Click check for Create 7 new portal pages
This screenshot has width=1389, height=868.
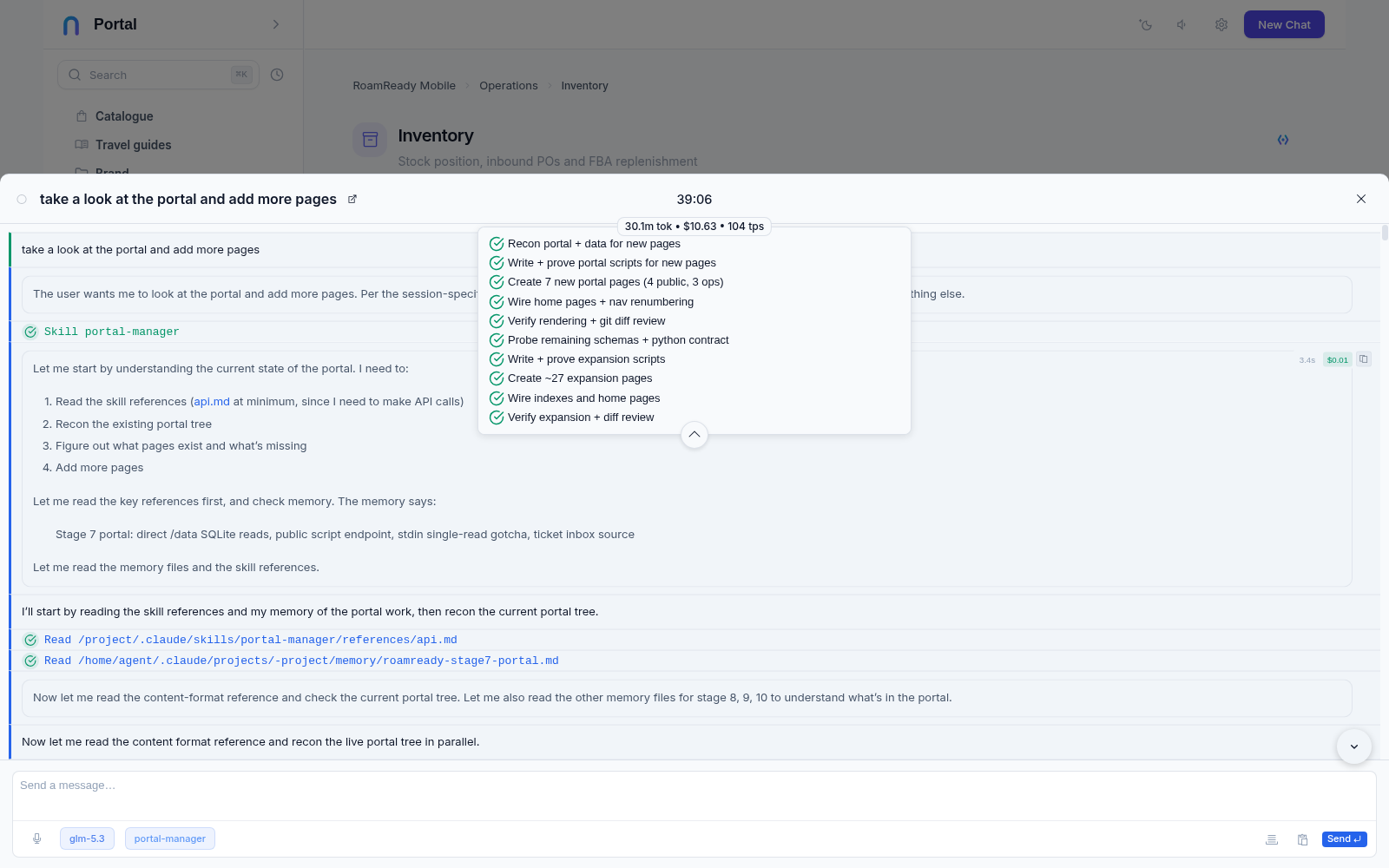(497, 282)
